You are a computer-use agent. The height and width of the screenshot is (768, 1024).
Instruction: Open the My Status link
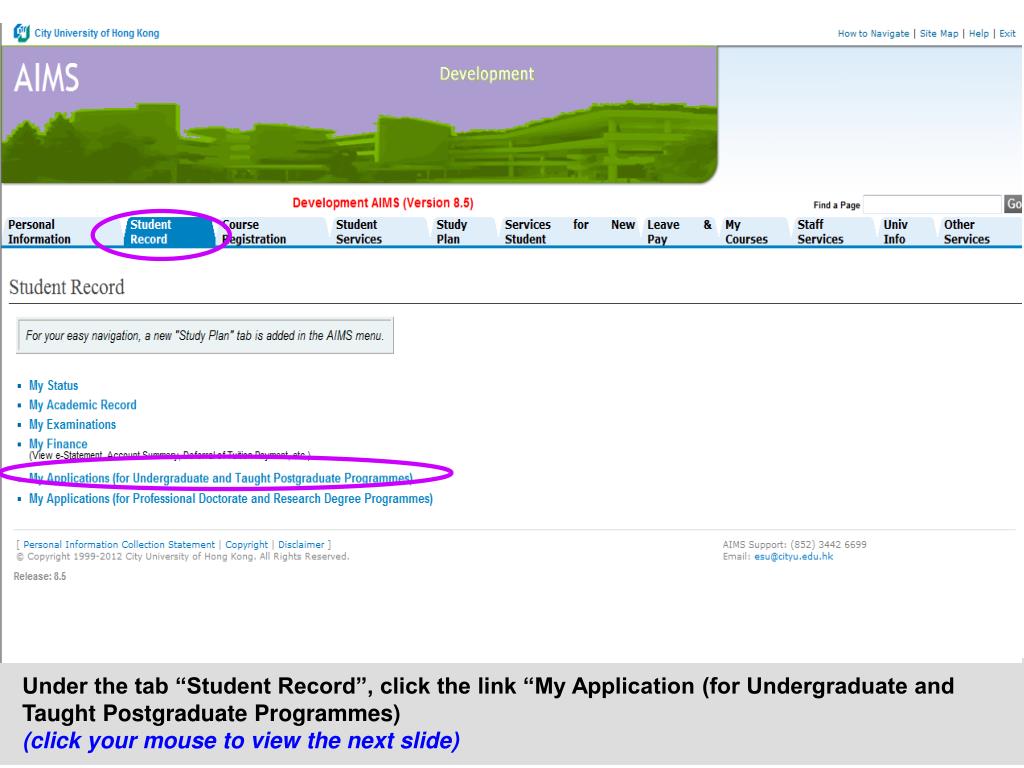pos(54,385)
